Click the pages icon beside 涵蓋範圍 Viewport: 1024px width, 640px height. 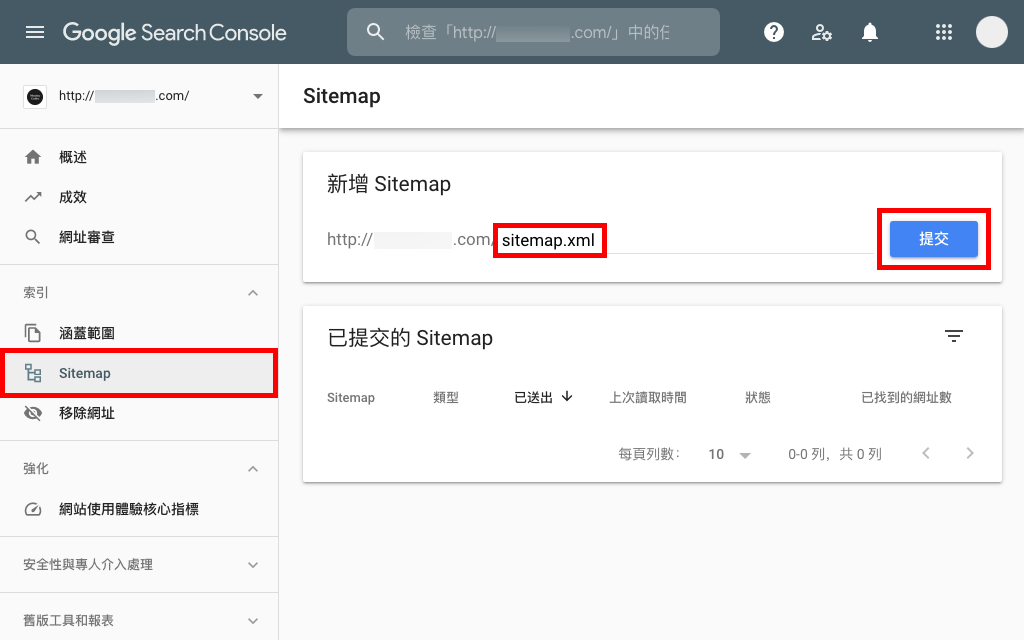[33, 333]
